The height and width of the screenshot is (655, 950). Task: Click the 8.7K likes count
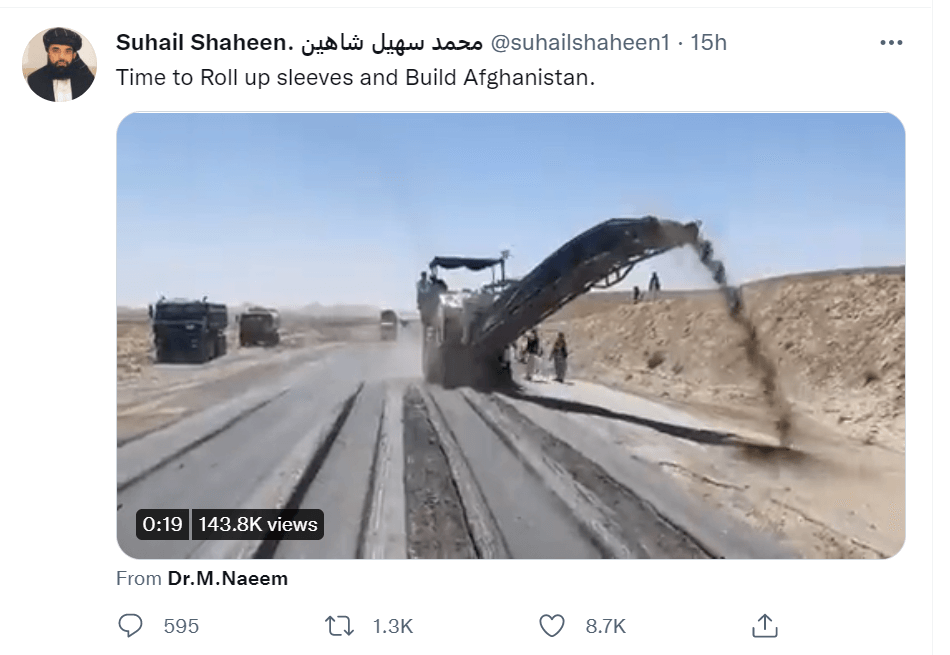(x=605, y=626)
